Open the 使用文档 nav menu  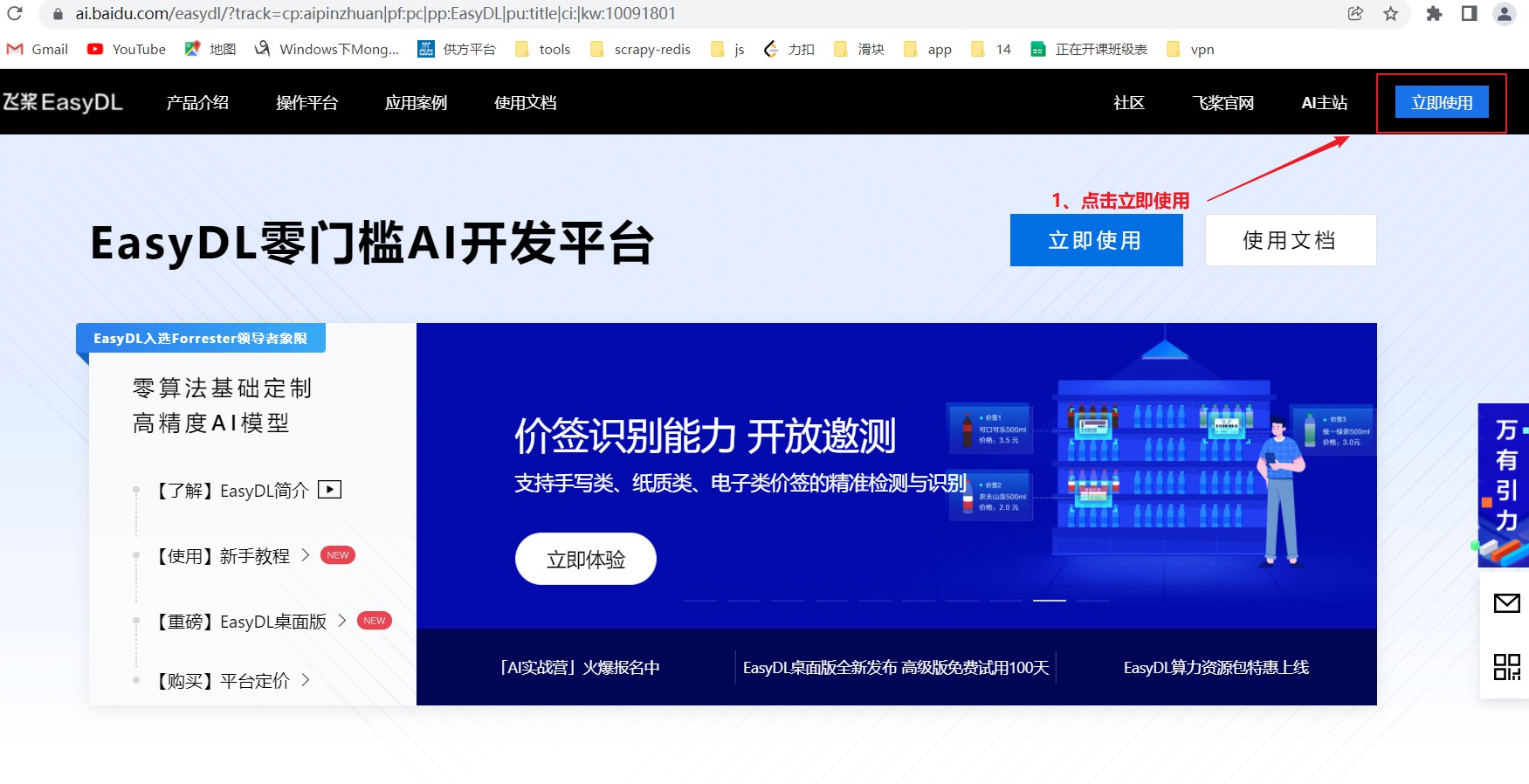[x=525, y=102]
